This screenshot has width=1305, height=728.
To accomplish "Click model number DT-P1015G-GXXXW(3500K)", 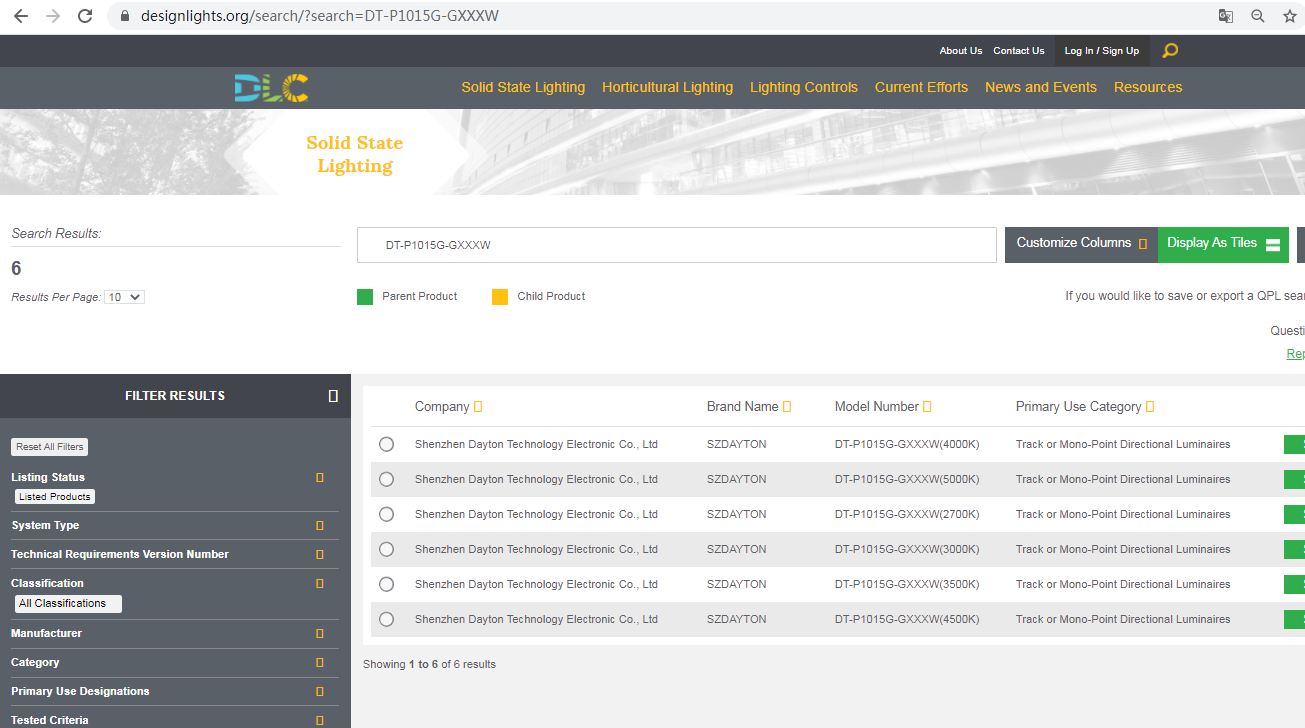I will coord(907,585).
